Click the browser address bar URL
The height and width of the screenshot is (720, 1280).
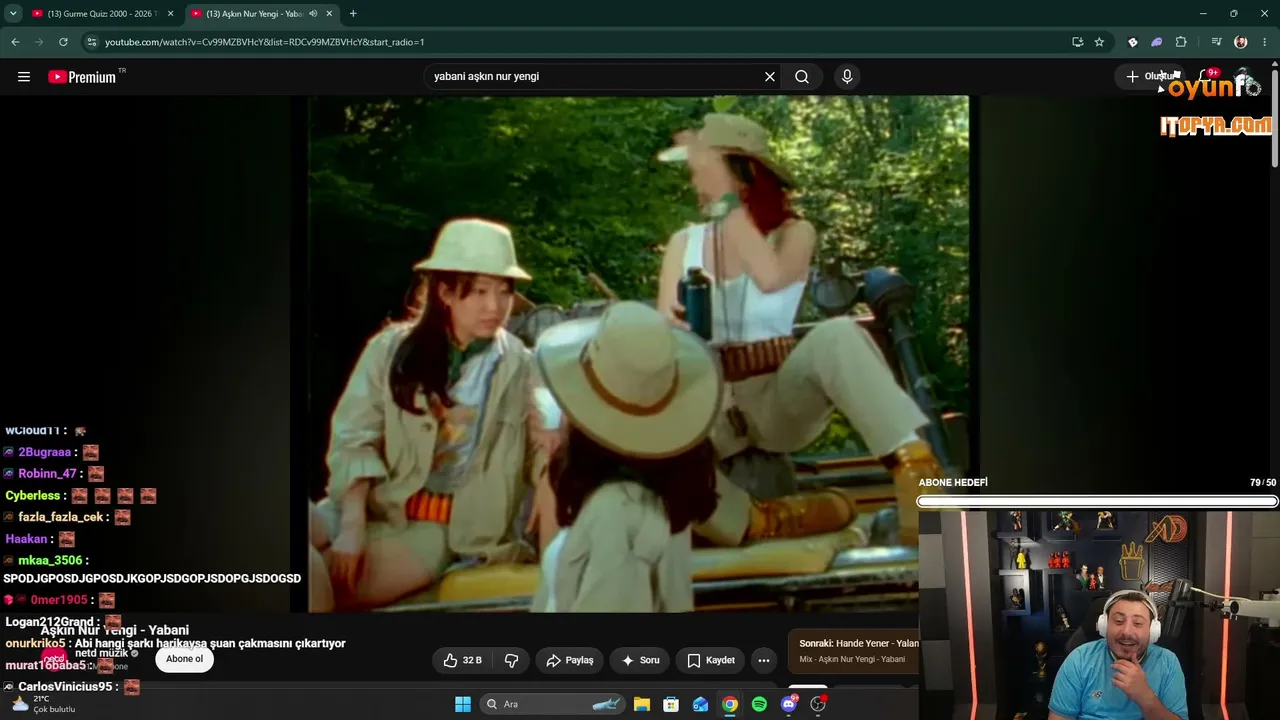[x=265, y=42]
